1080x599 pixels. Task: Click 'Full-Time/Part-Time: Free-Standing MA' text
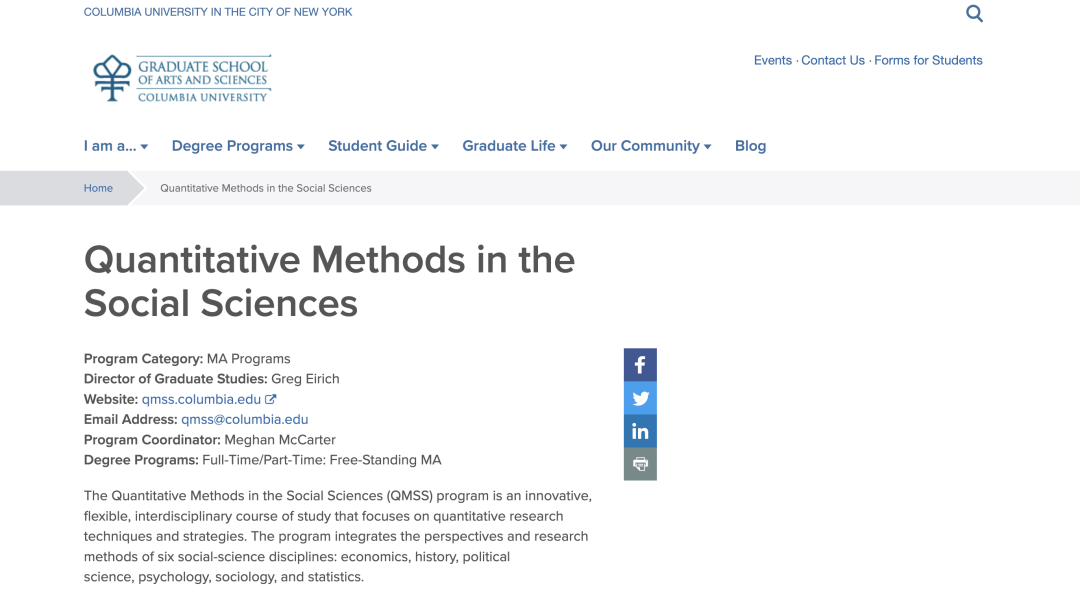pos(322,460)
